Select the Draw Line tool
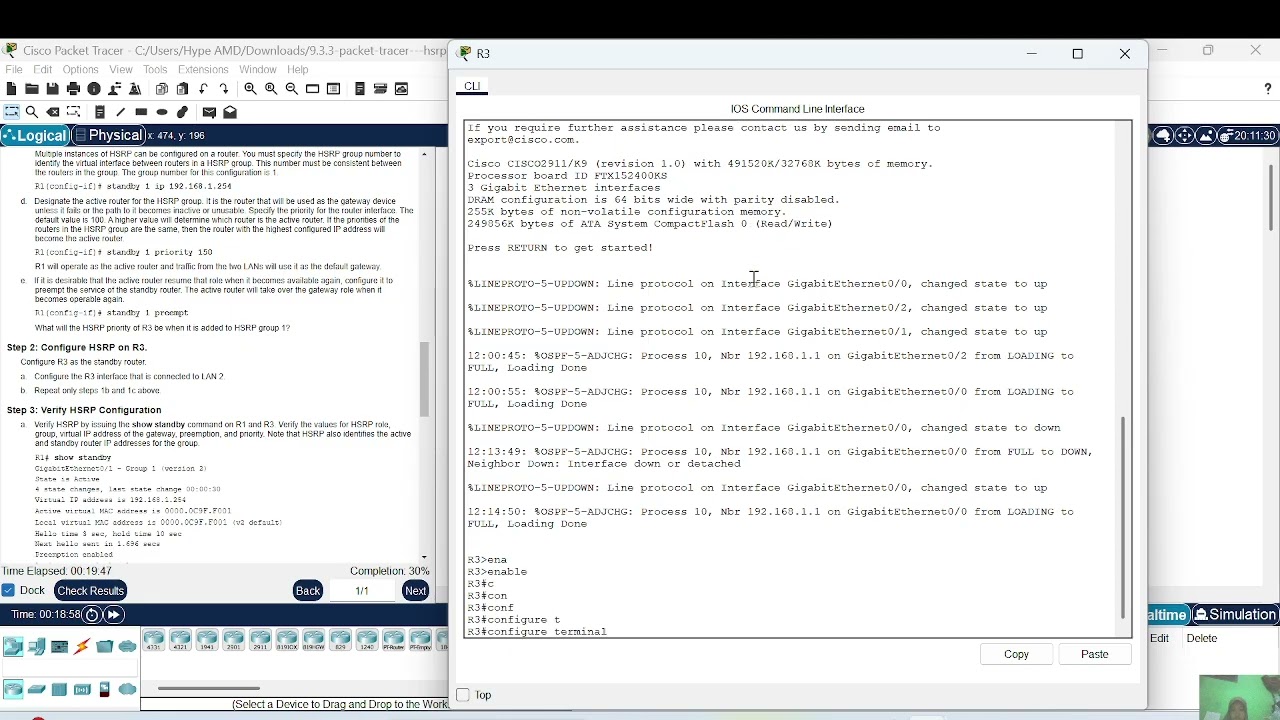 tap(120, 112)
